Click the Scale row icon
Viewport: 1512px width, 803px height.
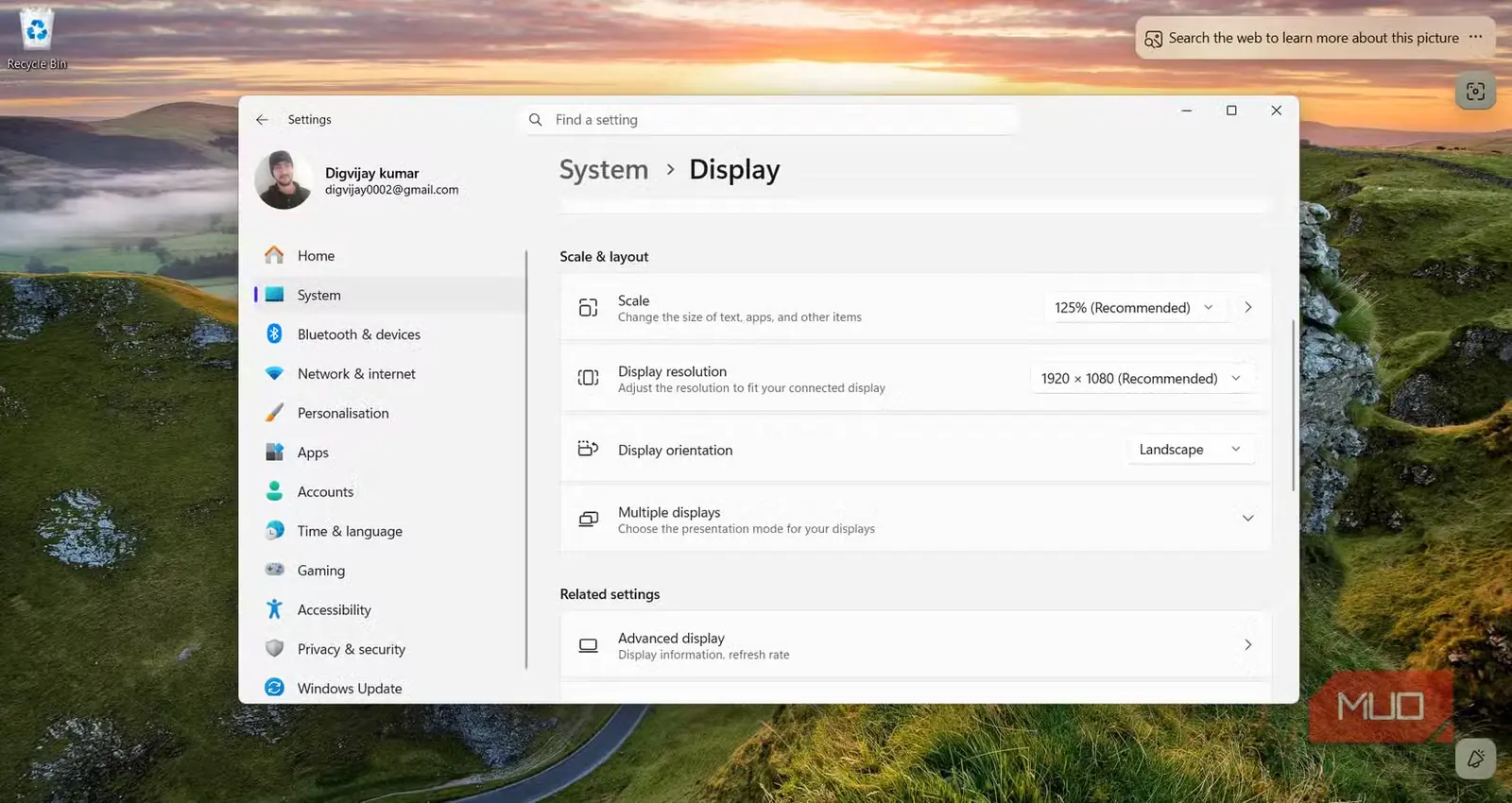pyautogui.click(x=588, y=308)
